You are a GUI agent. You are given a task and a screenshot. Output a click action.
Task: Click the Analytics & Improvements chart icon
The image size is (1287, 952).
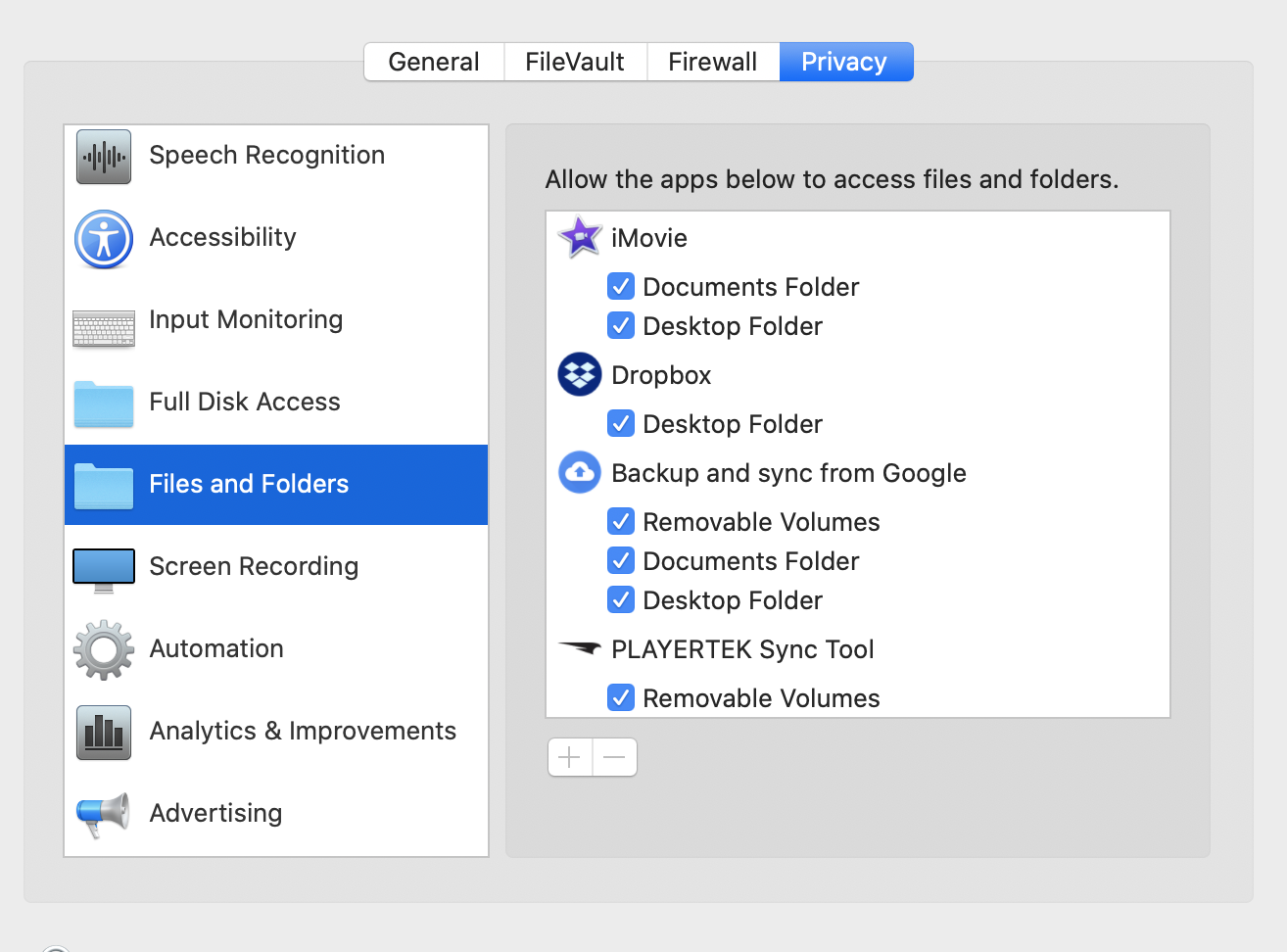[104, 733]
